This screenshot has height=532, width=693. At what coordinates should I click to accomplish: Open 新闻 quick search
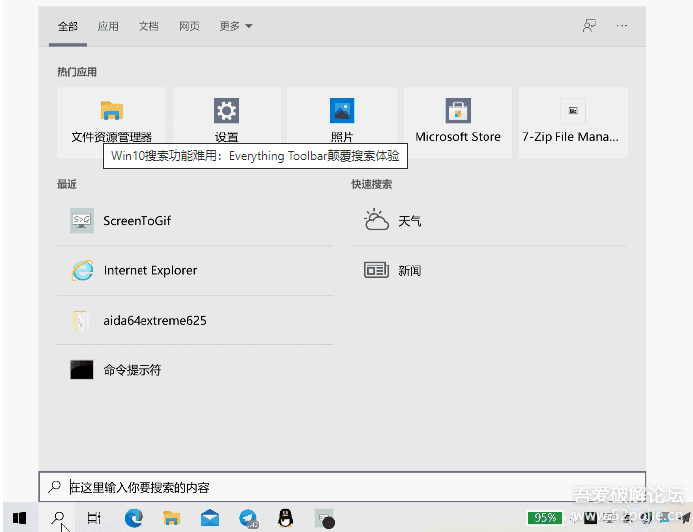(409, 271)
